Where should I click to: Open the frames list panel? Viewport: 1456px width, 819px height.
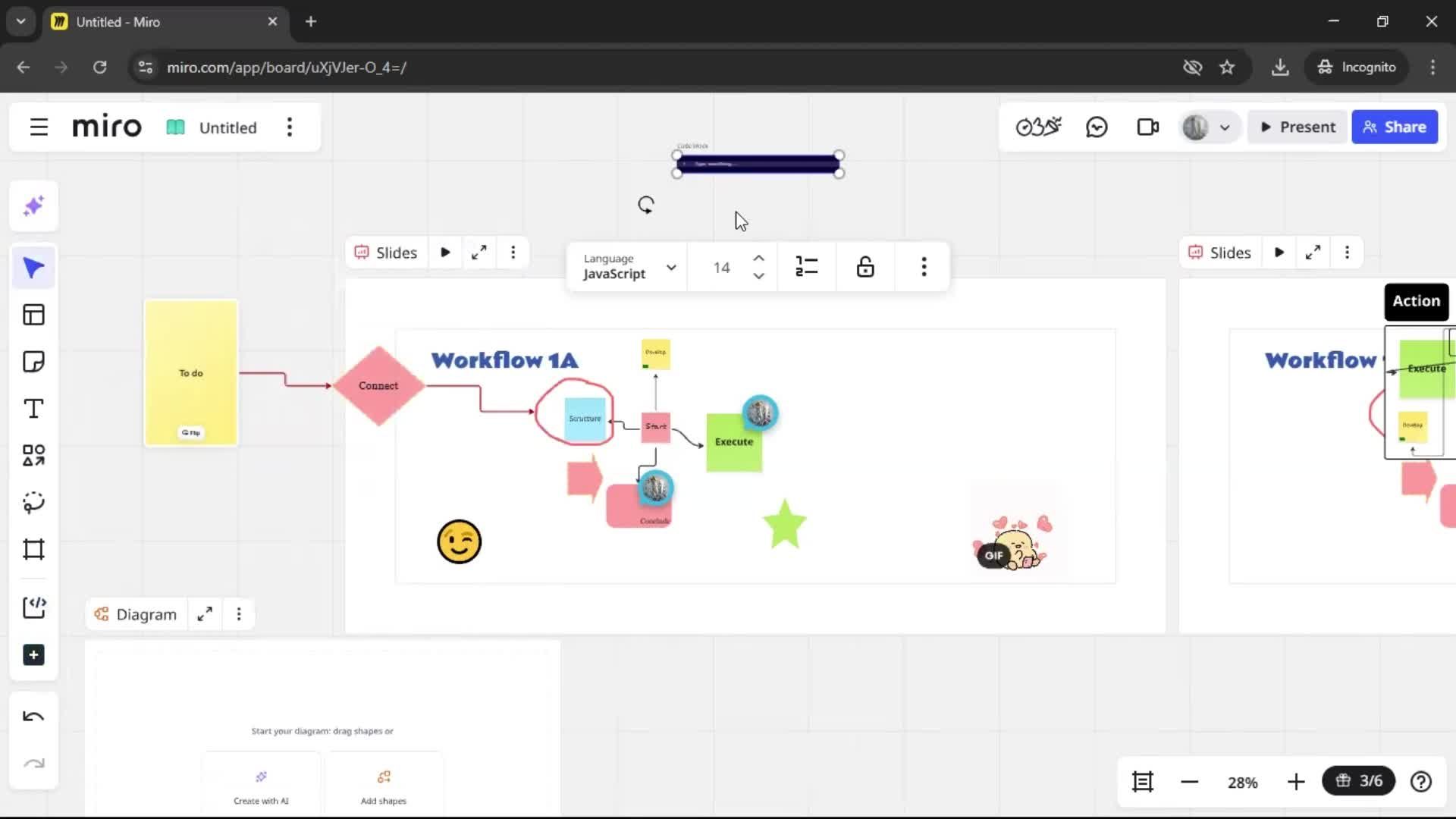[1143, 782]
